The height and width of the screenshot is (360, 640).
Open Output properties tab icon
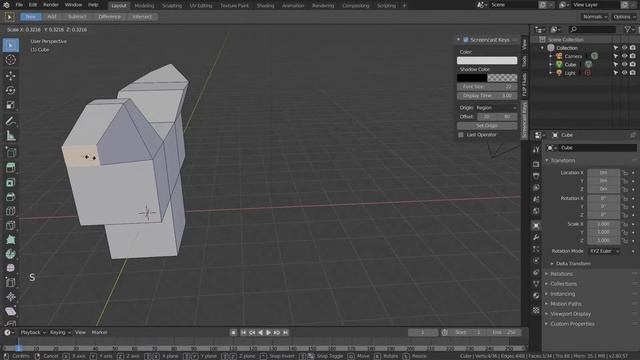pos(536,176)
